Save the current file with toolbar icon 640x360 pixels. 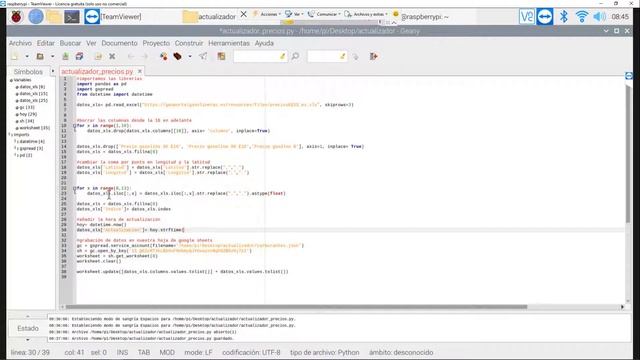coord(65,56)
